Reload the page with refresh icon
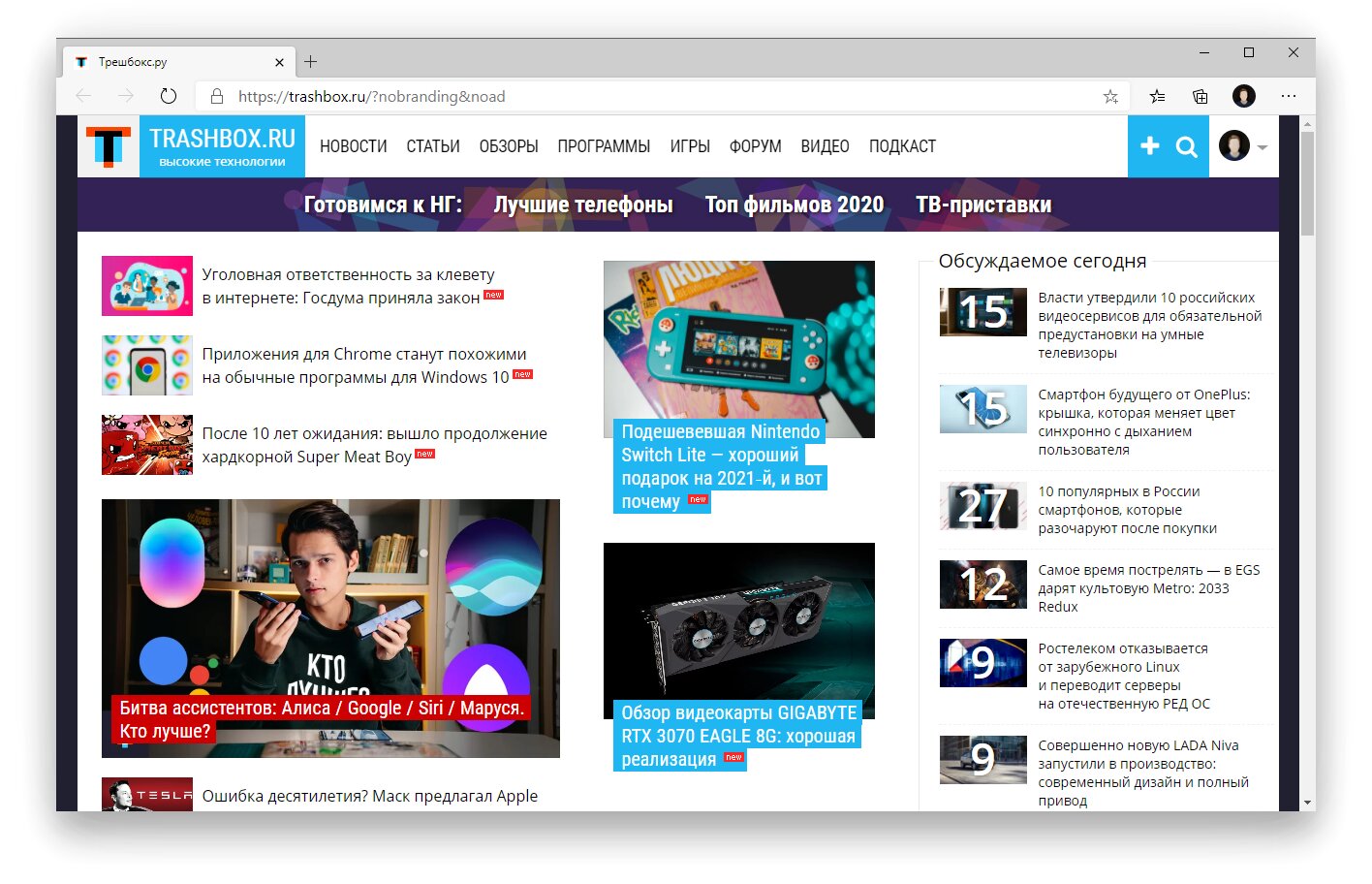Viewport: 1372px width, 884px height. click(x=169, y=96)
